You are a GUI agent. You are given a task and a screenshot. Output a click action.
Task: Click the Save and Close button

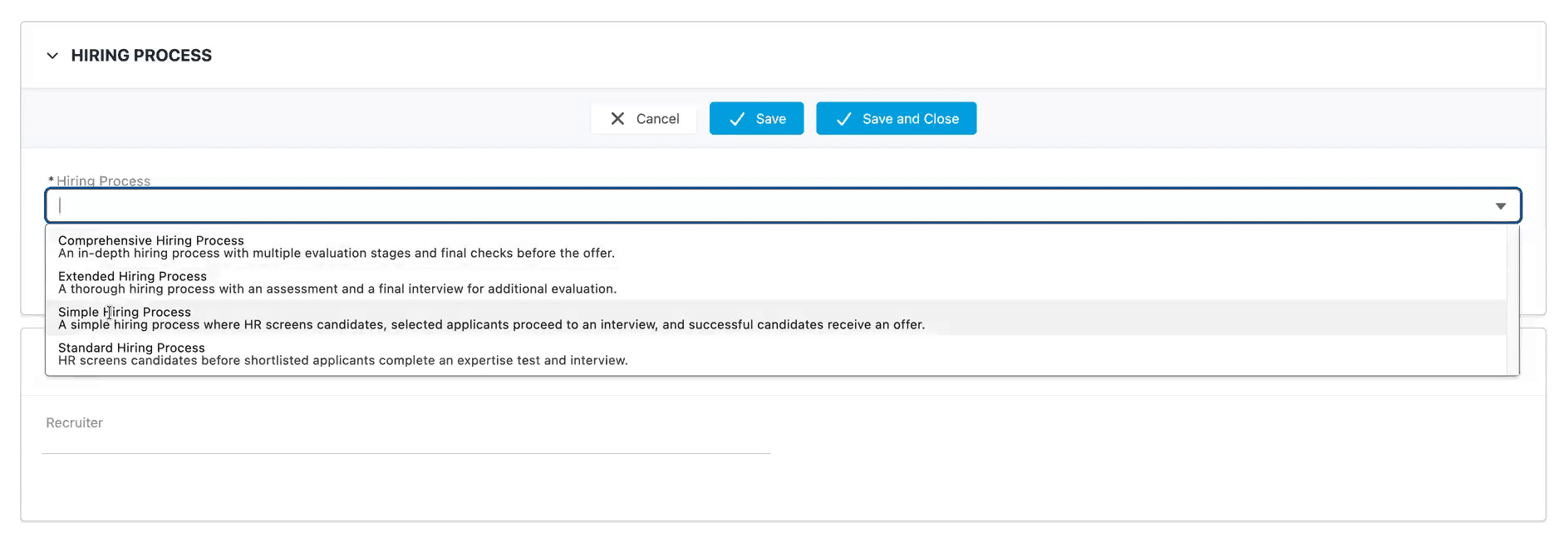896,119
